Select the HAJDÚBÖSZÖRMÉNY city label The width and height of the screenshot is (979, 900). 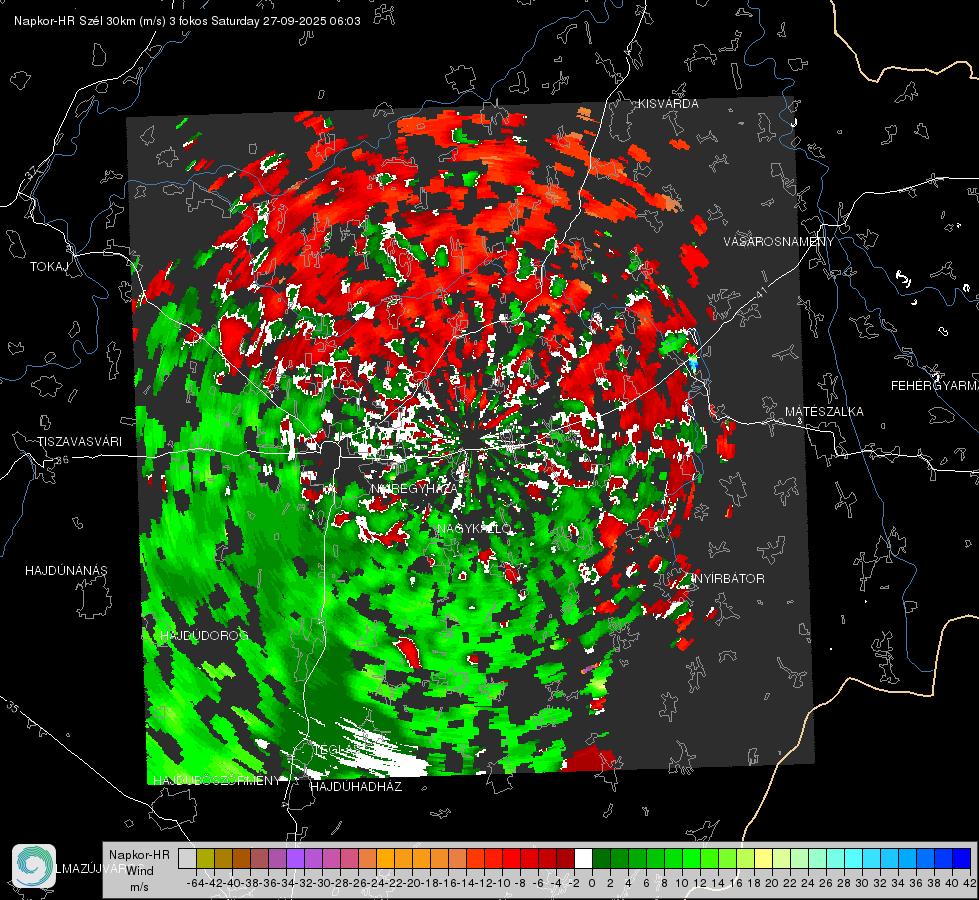tap(217, 781)
